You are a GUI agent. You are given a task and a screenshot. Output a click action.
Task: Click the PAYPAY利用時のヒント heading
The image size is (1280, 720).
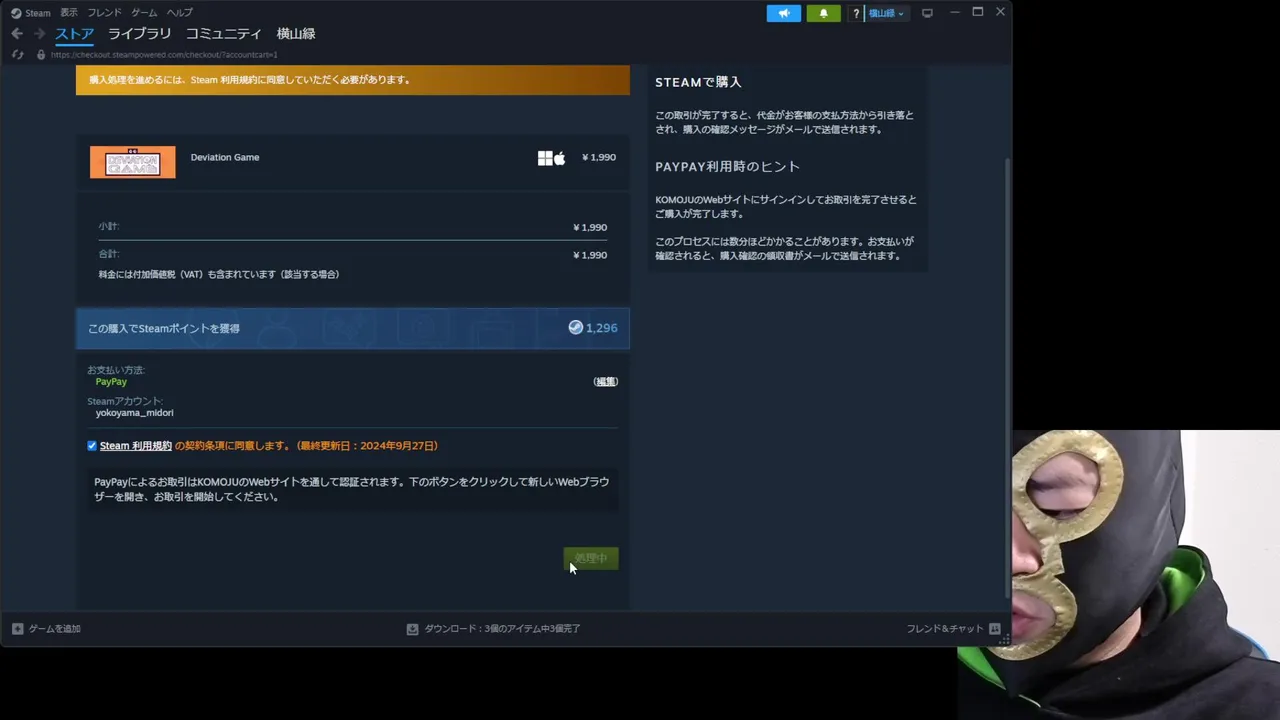(727, 167)
